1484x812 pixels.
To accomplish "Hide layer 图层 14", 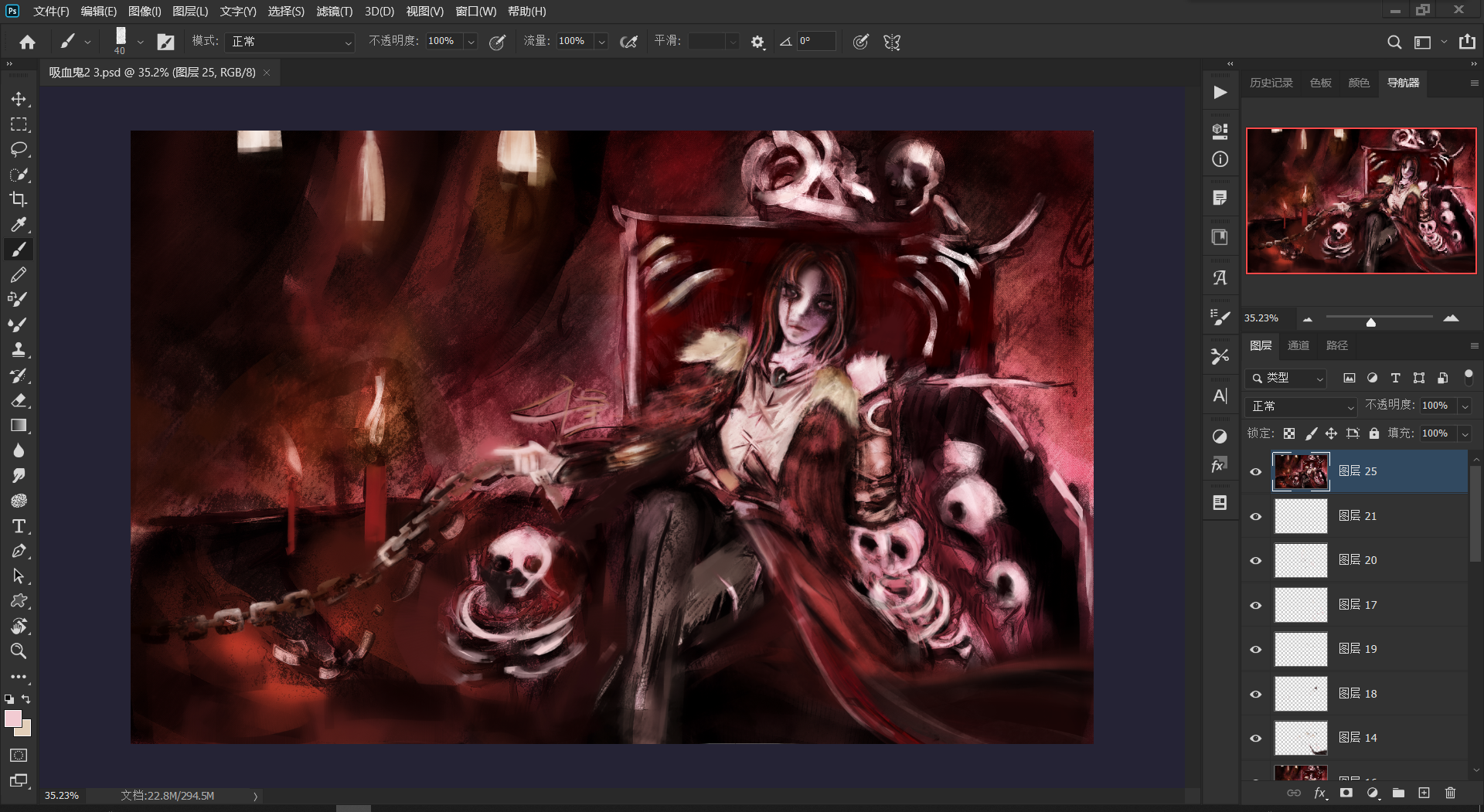I will pyautogui.click(x=1256, y=738).
